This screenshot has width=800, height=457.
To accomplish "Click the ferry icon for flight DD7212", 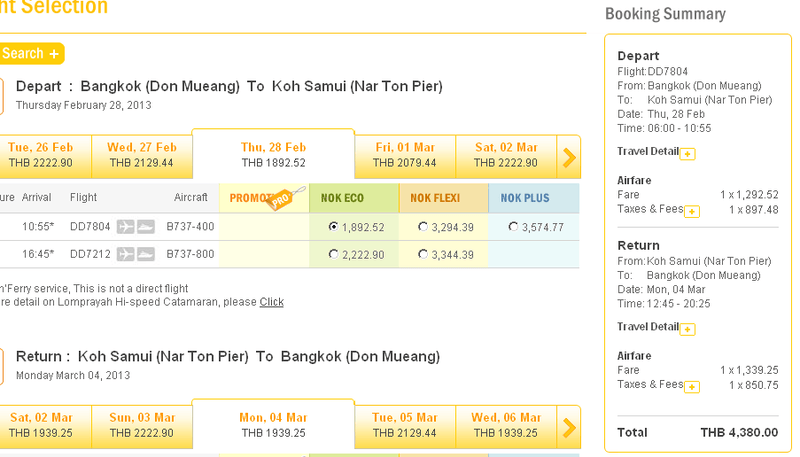I will point(146,254).
